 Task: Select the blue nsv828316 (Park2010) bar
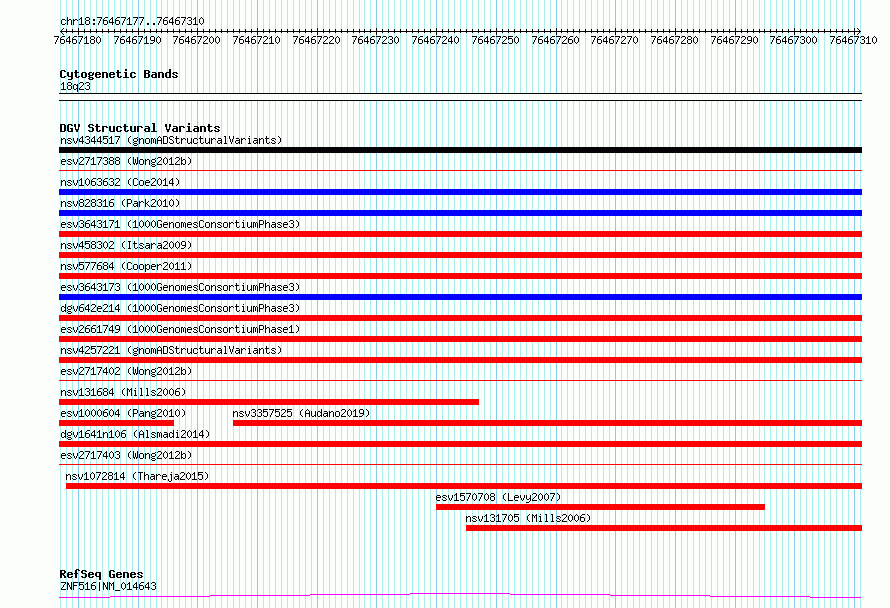[x=460, y=213]
